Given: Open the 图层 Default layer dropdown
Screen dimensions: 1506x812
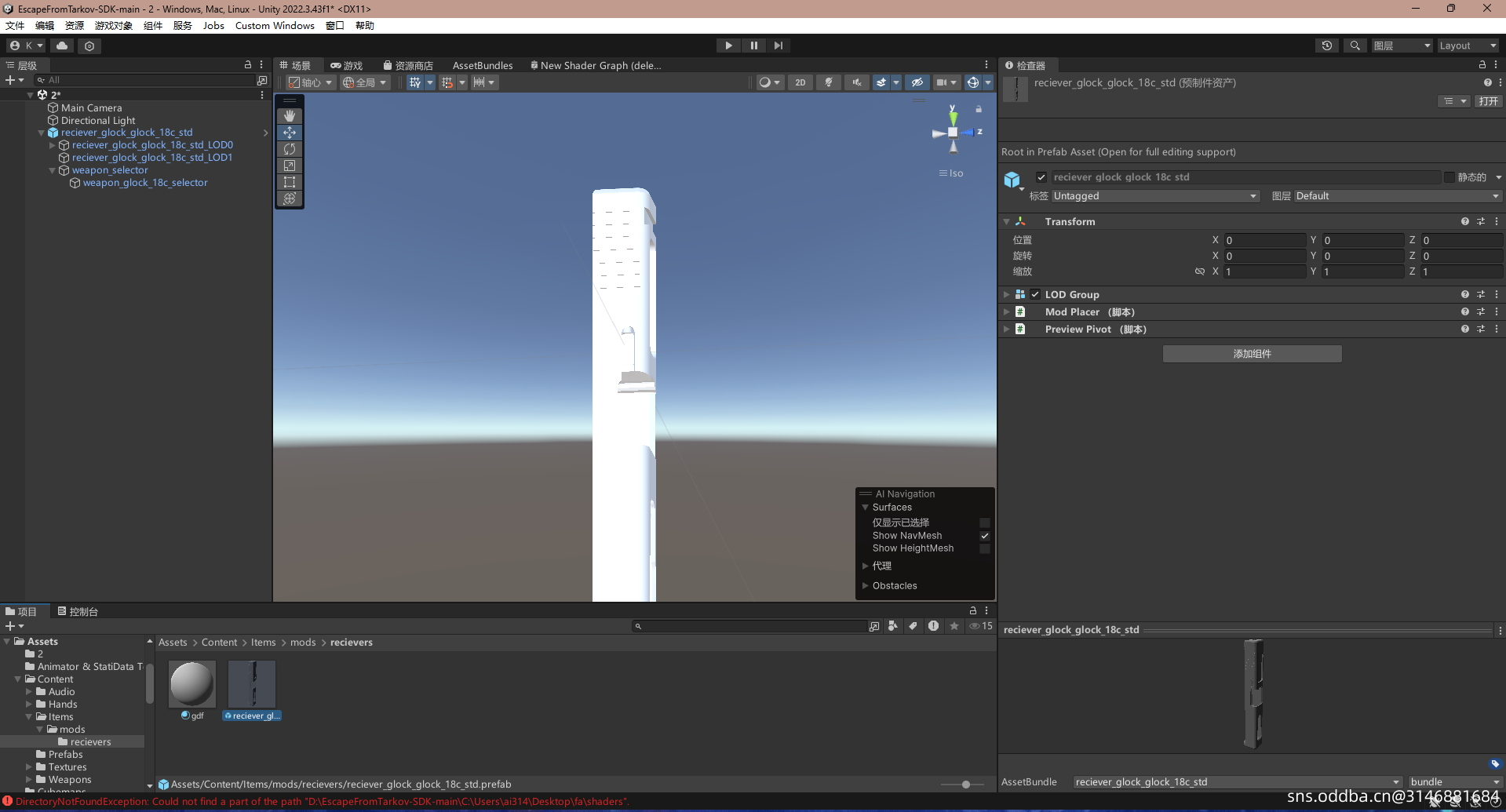Looking at the screenshot, I should pyautogui.click(x=1398, y=196).
